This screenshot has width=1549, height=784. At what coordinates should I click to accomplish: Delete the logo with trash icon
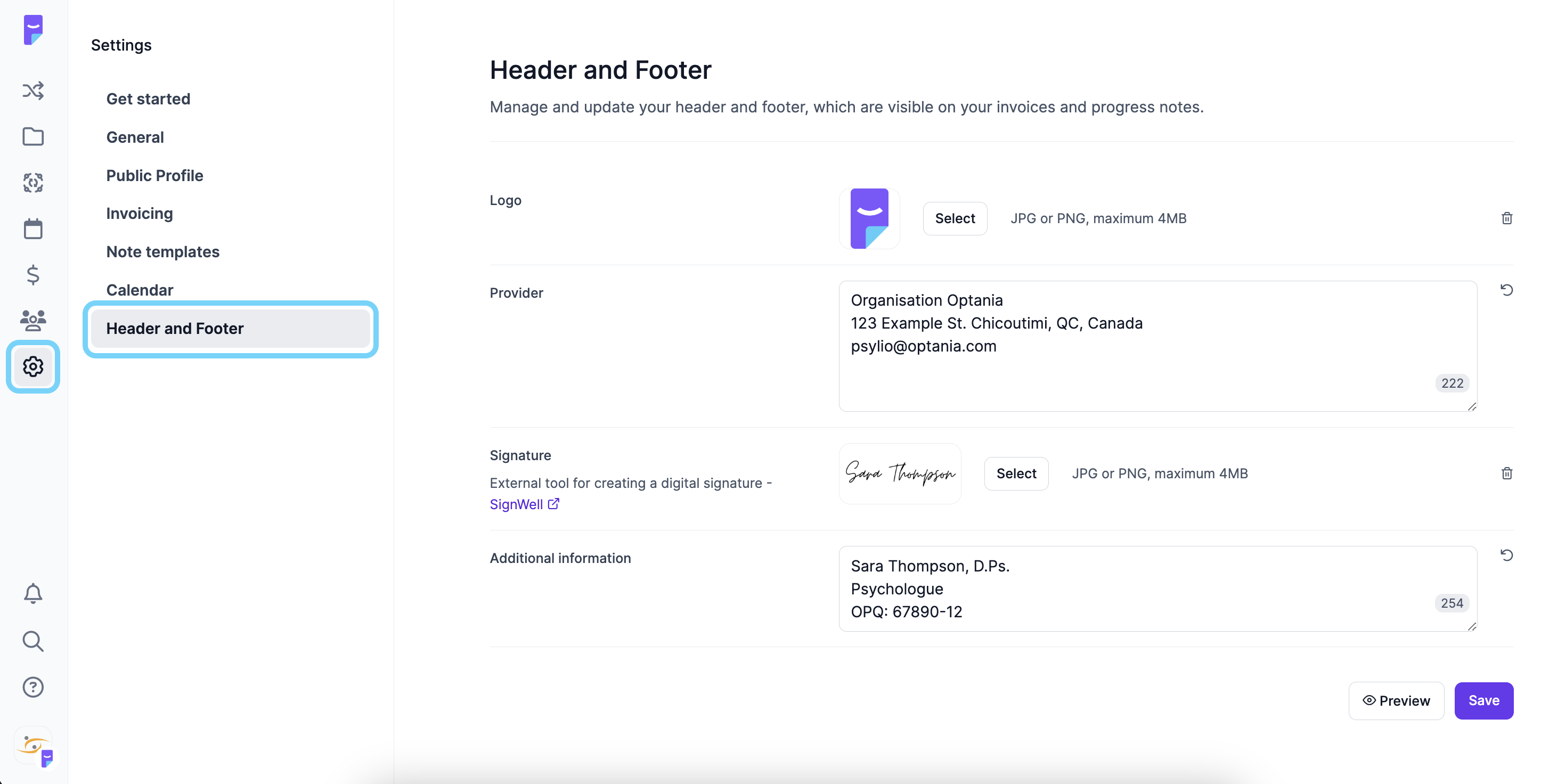1507,218
